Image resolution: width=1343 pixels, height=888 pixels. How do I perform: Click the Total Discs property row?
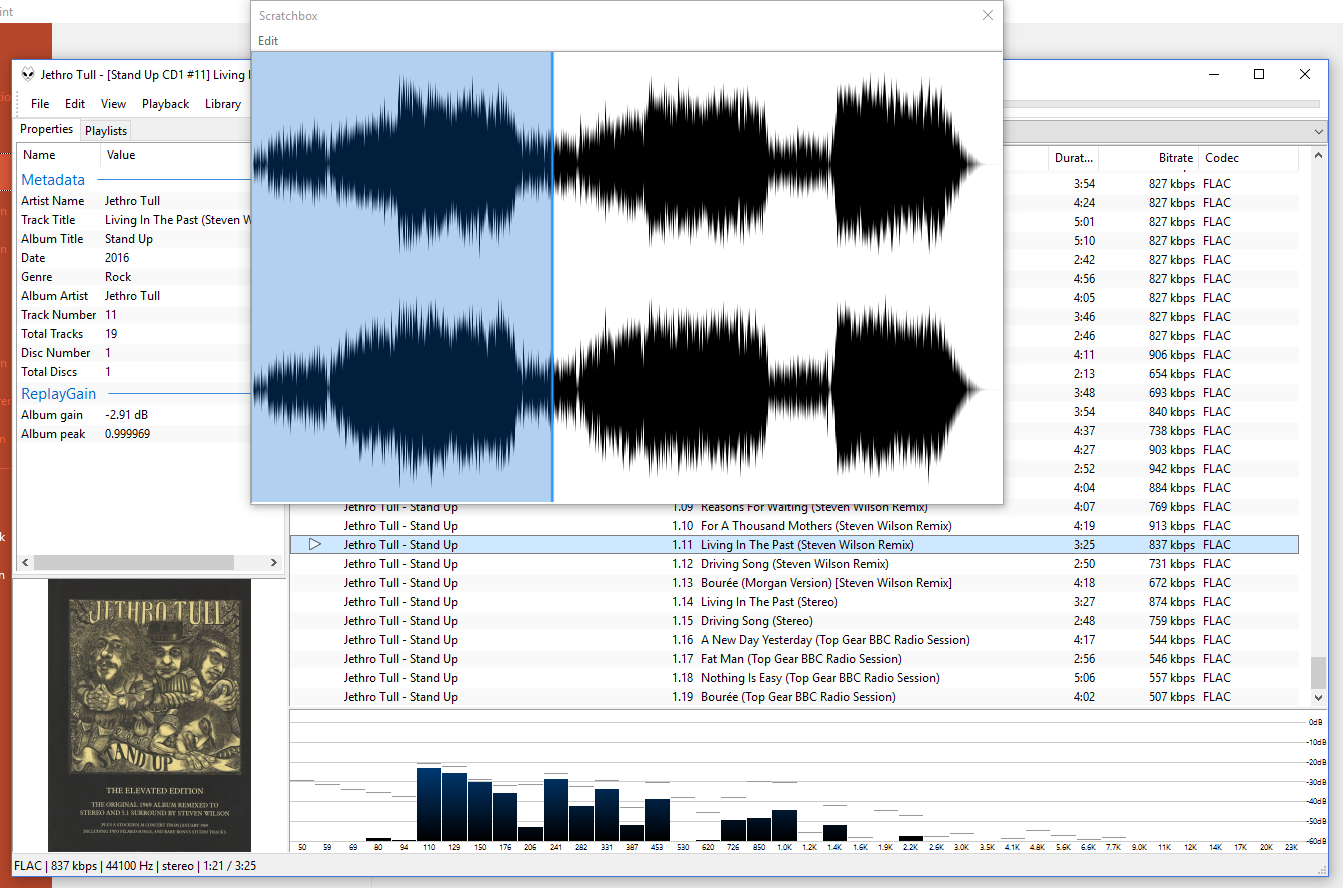click(x=134, y=372)
